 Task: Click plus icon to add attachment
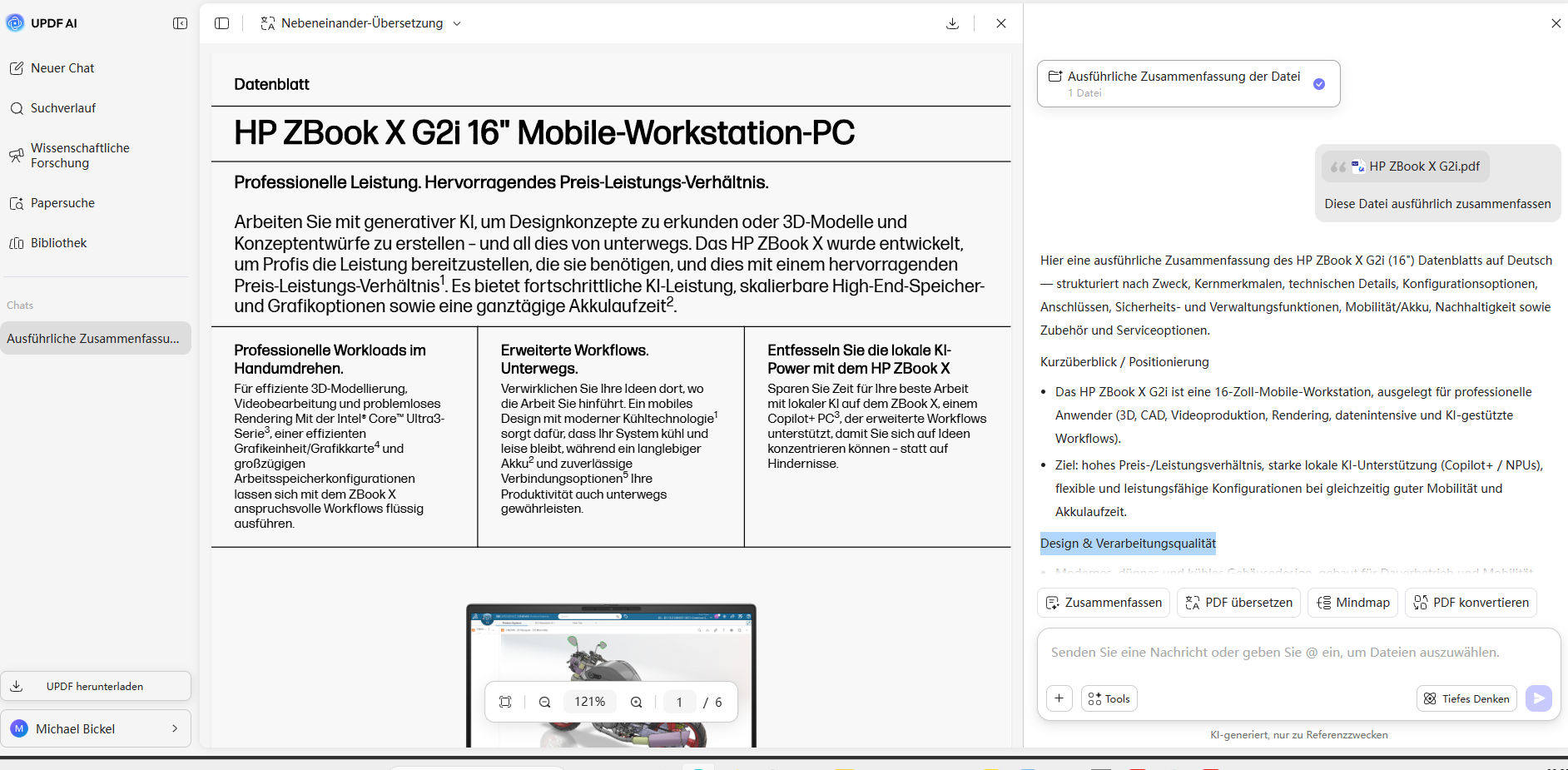1059,698
